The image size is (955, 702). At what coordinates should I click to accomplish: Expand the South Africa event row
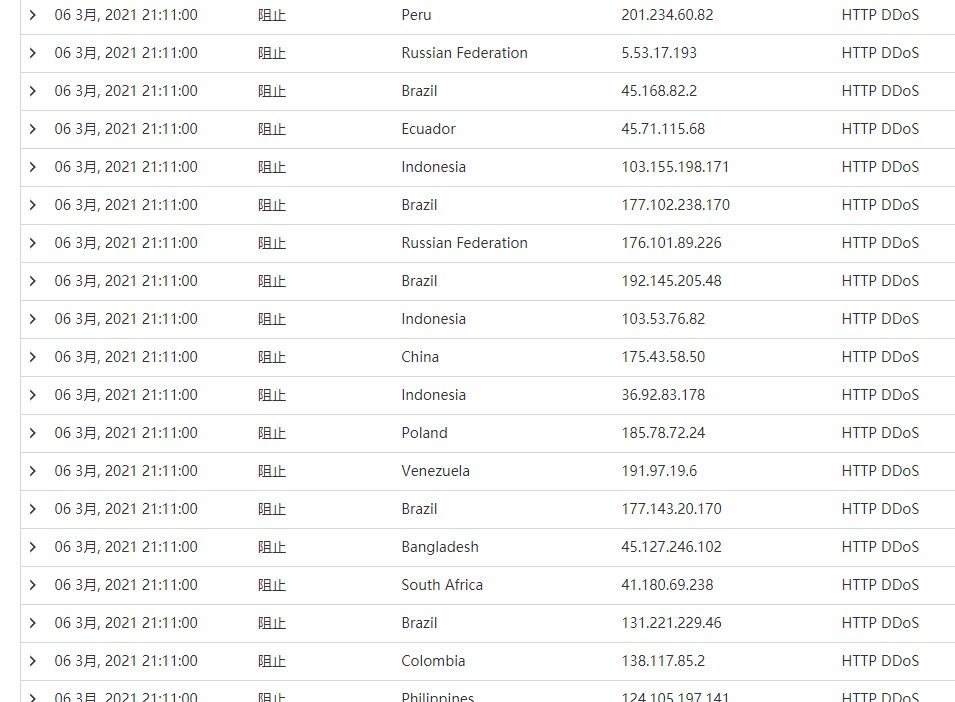(32, 585)
